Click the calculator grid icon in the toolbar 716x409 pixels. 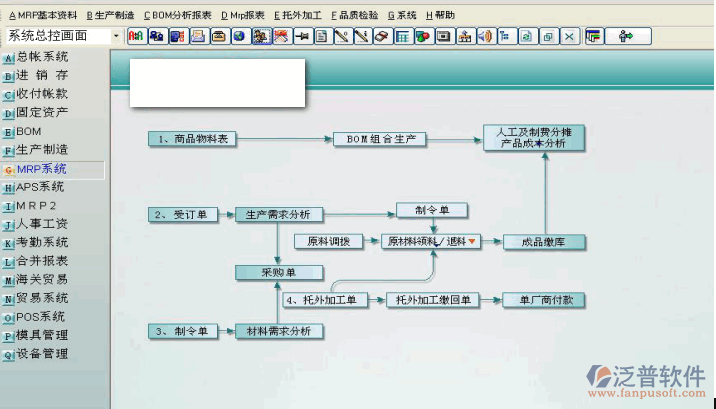[x=402, y=36]
